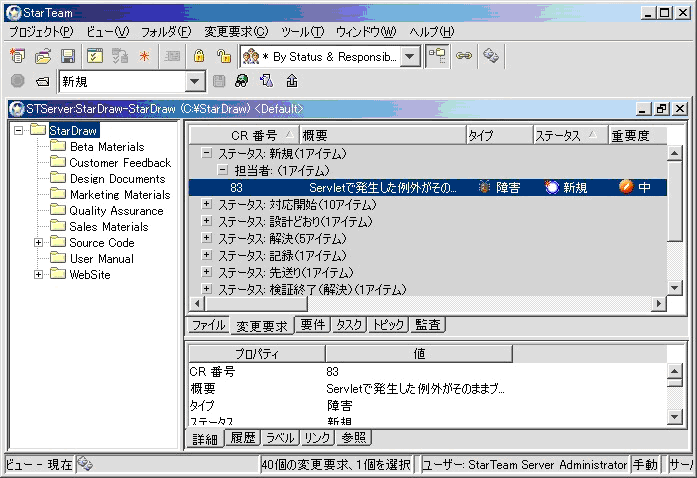This screenshot has width=697, height=478.
Task: Click the upward arrow export icon
Action: pos(292,81)
